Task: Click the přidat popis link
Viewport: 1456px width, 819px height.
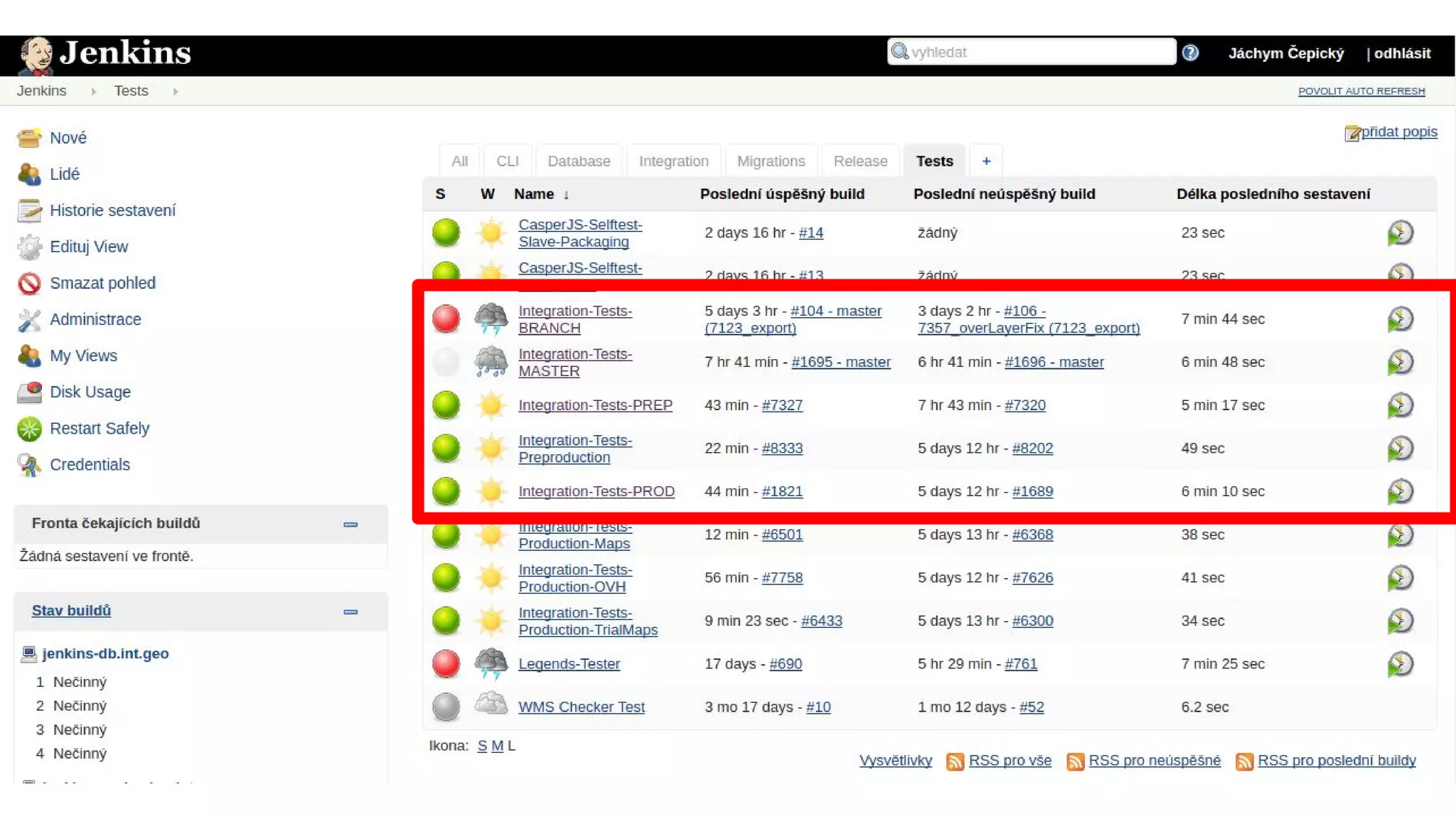Action: point(1398,132)
